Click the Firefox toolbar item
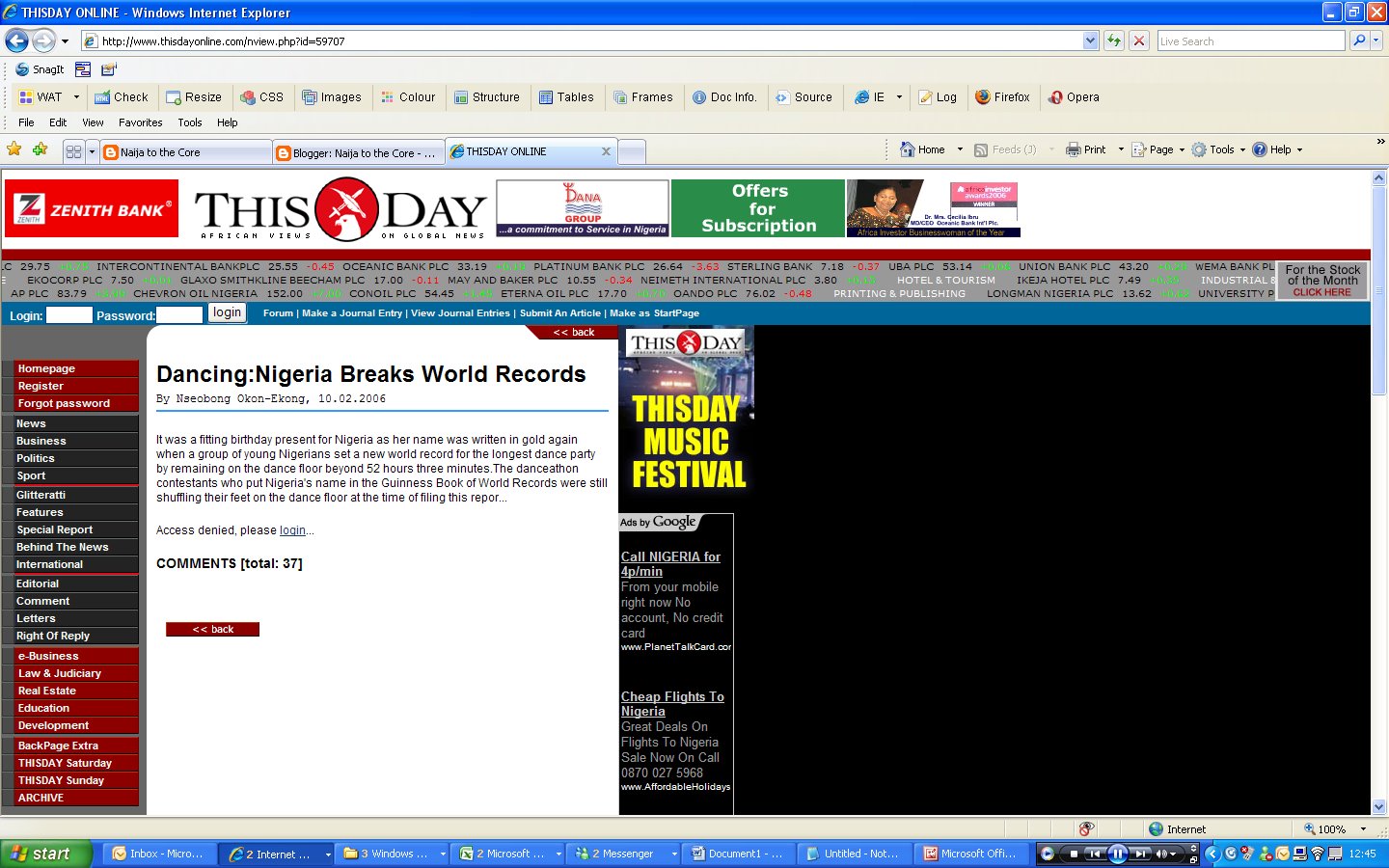This screenshot has width=1389, height=868. 1002,97
